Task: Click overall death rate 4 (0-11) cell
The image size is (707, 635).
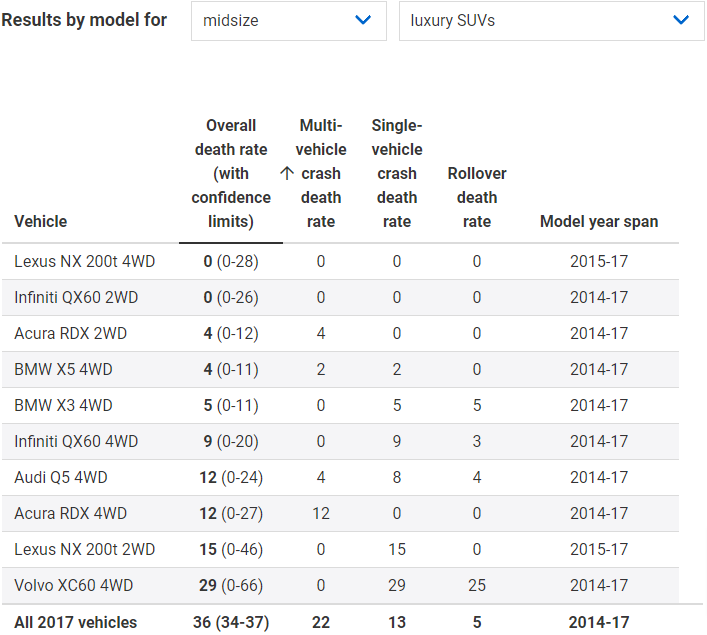Action: (x=231, y=369)
